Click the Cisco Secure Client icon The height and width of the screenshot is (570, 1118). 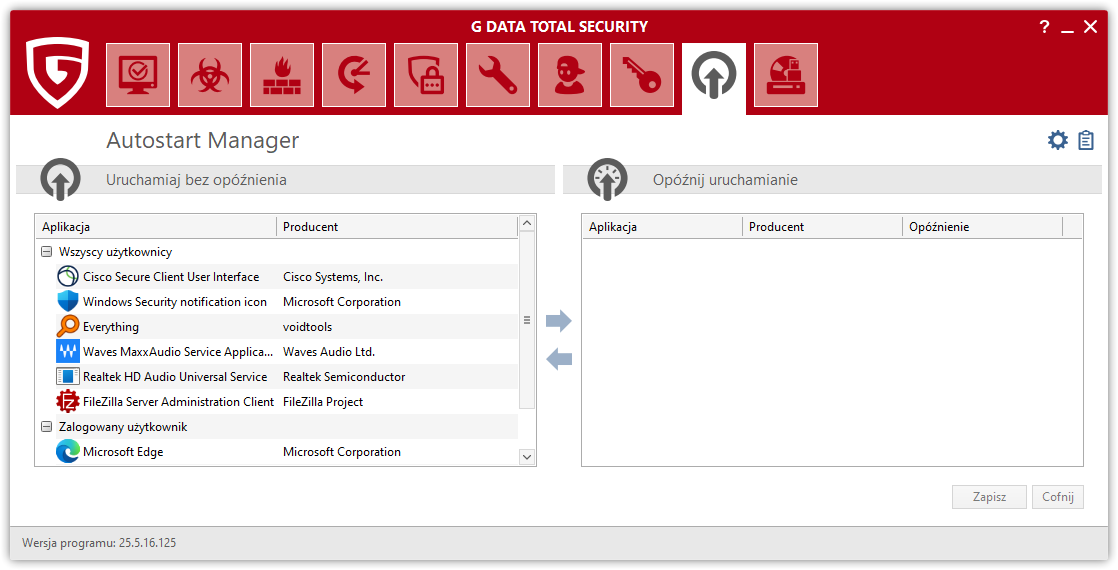68,277
